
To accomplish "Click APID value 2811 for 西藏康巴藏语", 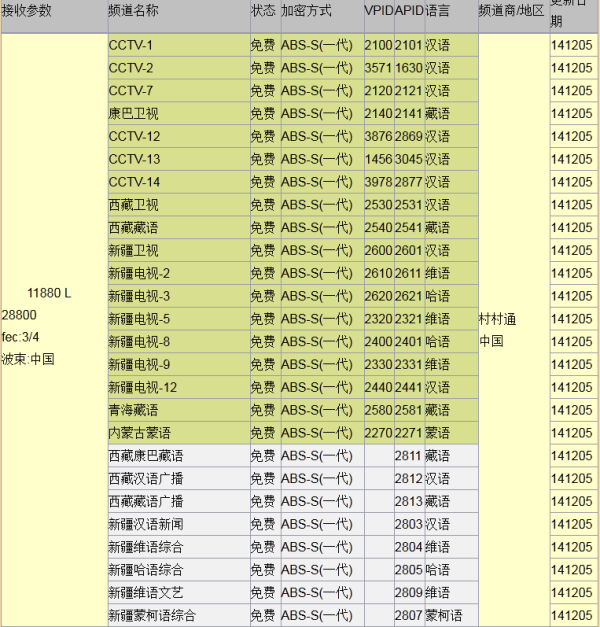I will tap(409, 455).
